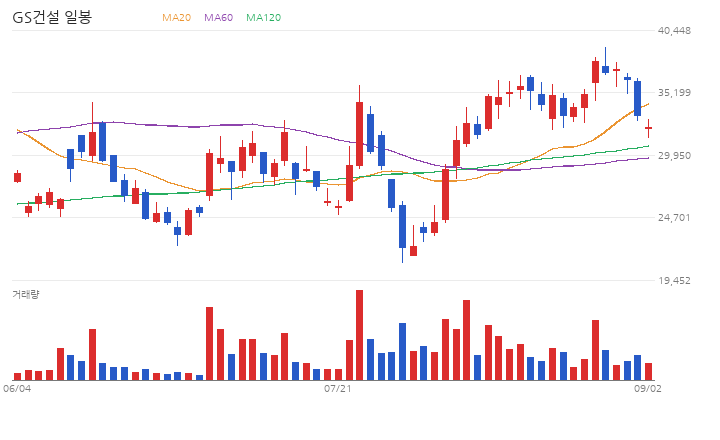Click the GS건설 일봉 chart title
This screenshot has width=720, height=440.
pyautogui.click(x=52, y=17)
